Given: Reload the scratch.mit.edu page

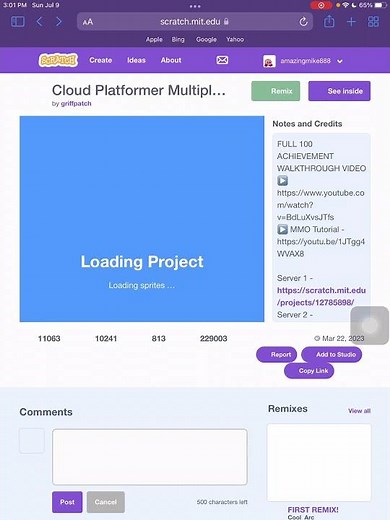Looking at the screenshot, I should click(303, 22).
